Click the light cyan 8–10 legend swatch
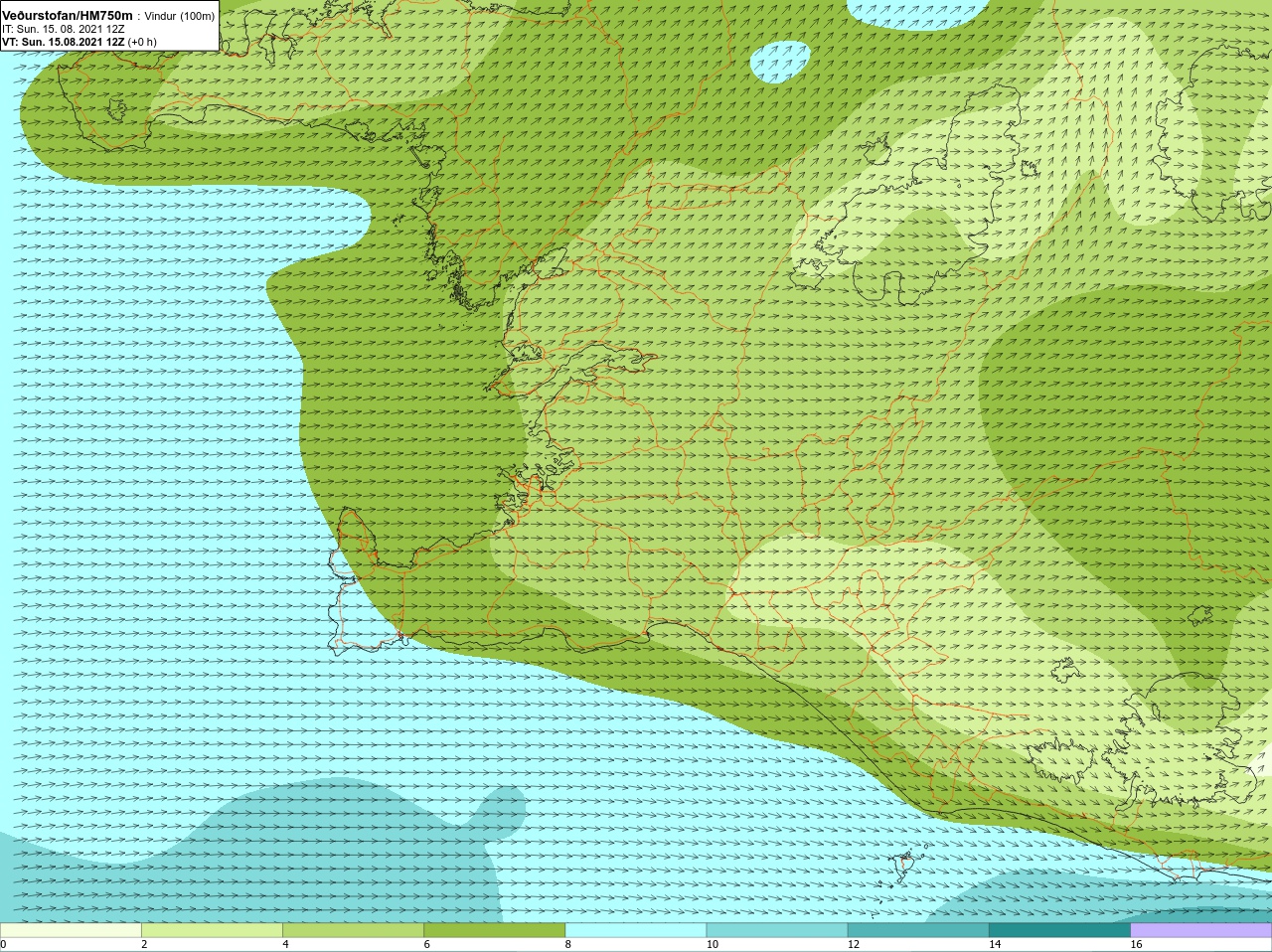This screenshot has height=952, width=1272. 636,930
